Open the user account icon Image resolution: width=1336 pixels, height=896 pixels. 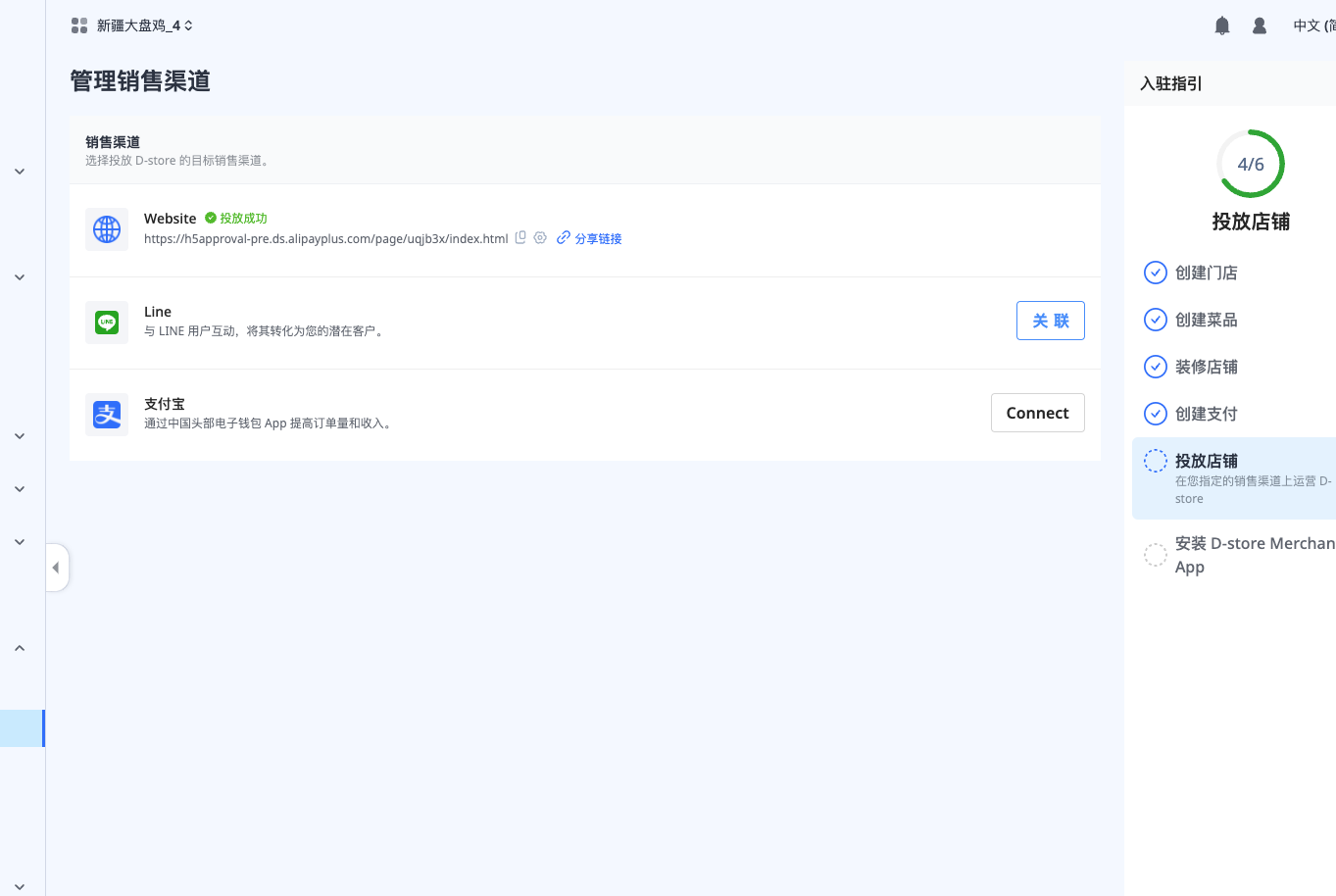1260,25
